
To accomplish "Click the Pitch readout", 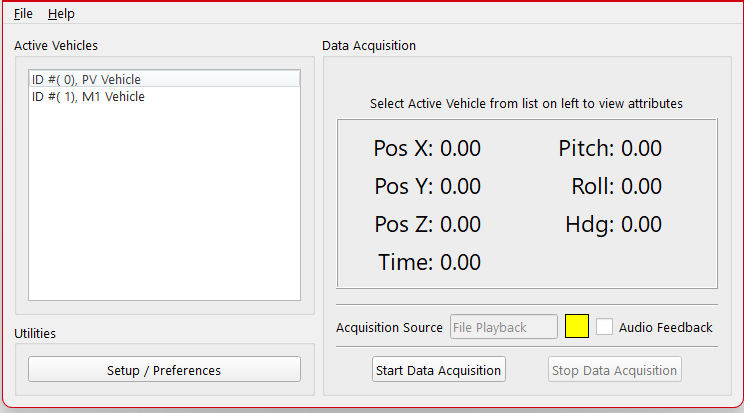I will (x=610, y=149).
